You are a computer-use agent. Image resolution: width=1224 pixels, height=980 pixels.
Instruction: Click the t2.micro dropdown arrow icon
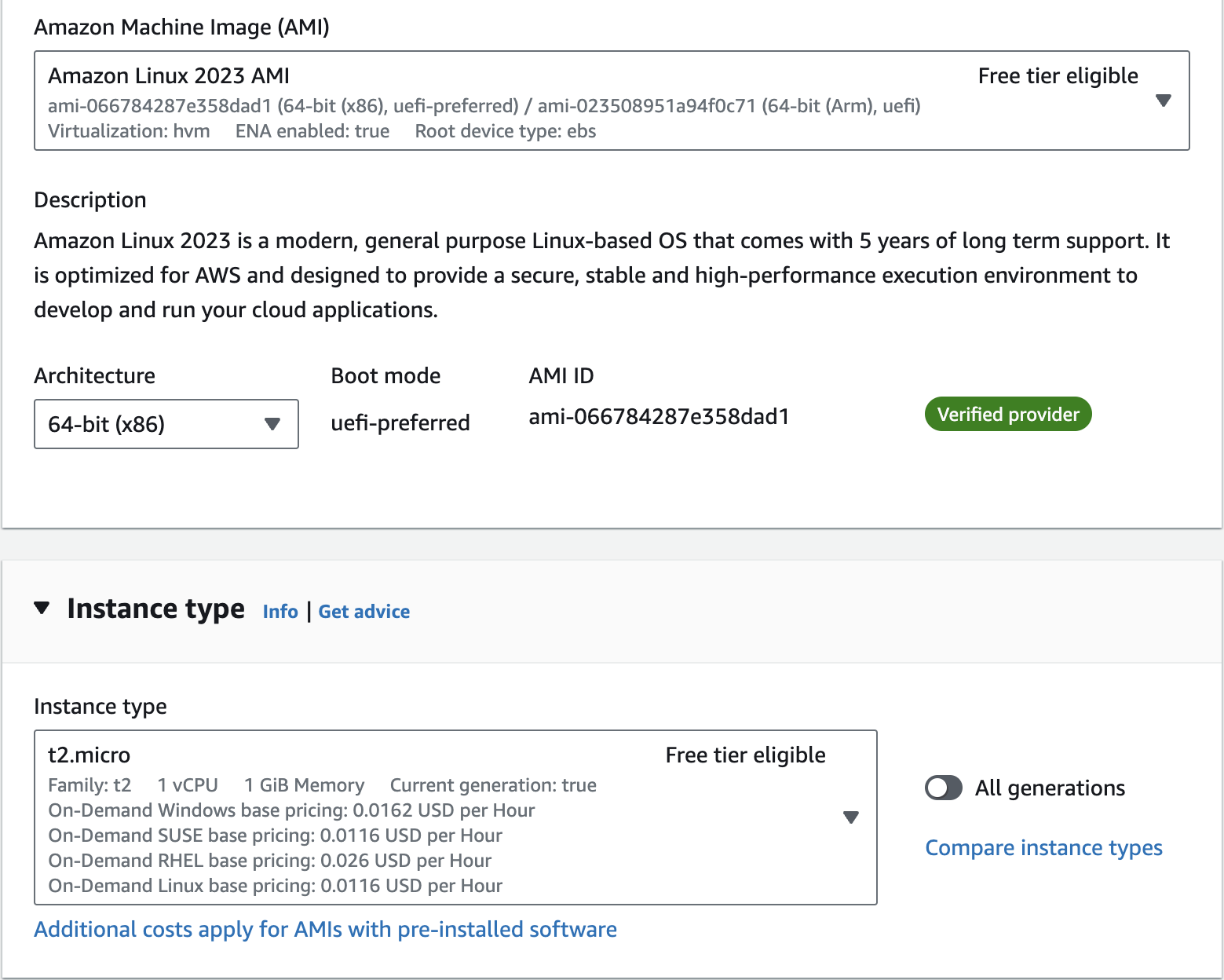tap(850, 817)
